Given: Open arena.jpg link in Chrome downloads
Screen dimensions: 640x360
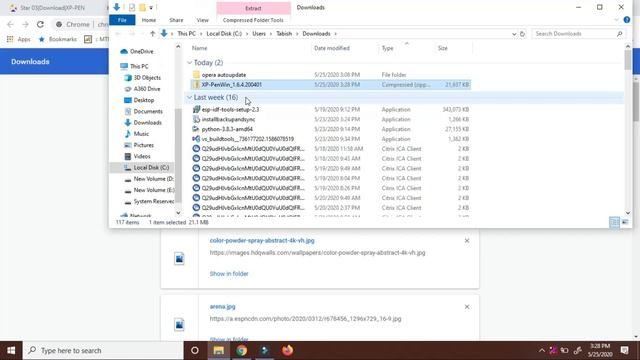Looking at the screenshot, I should (x=222, y=307).
